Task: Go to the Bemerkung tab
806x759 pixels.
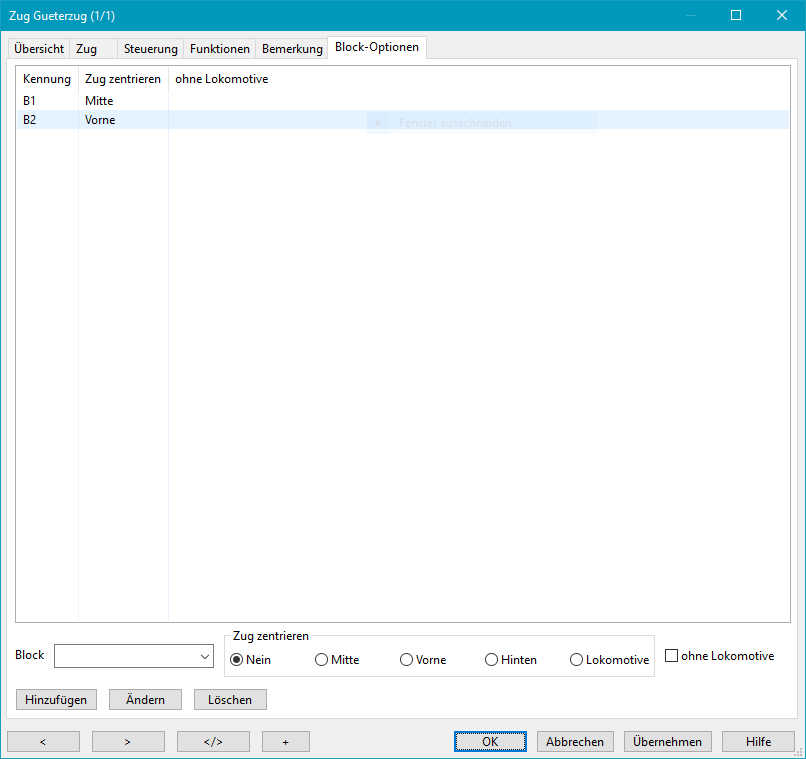Action: (x=292, y=48)
